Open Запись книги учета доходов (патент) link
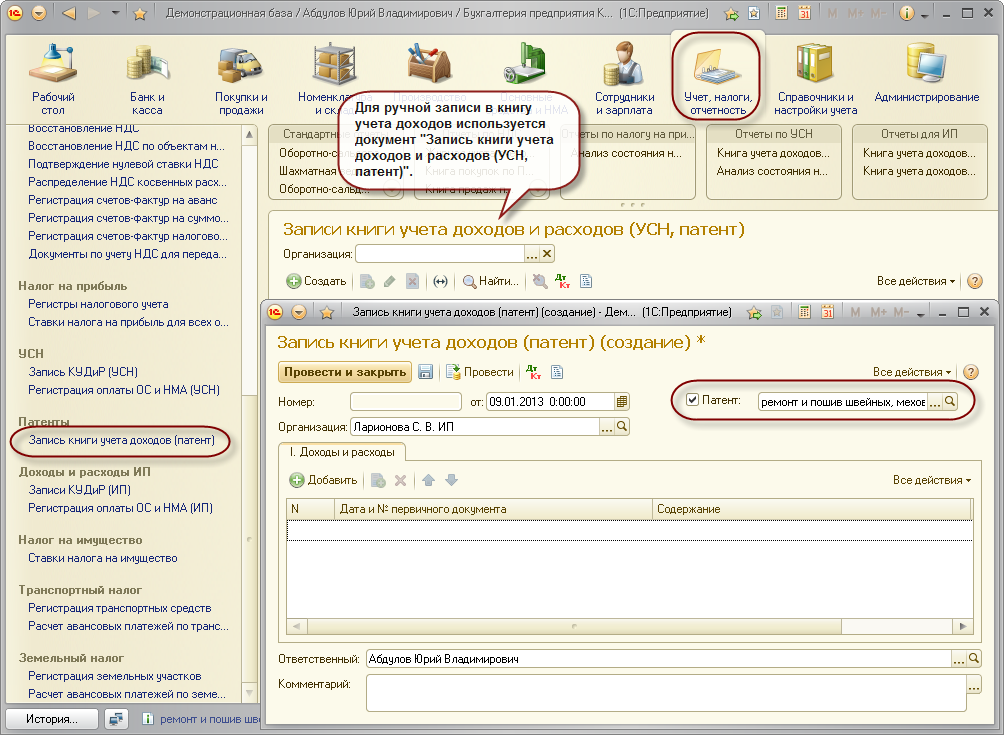The width and height of the screenshot is (1004, 735). click(122, 440)
